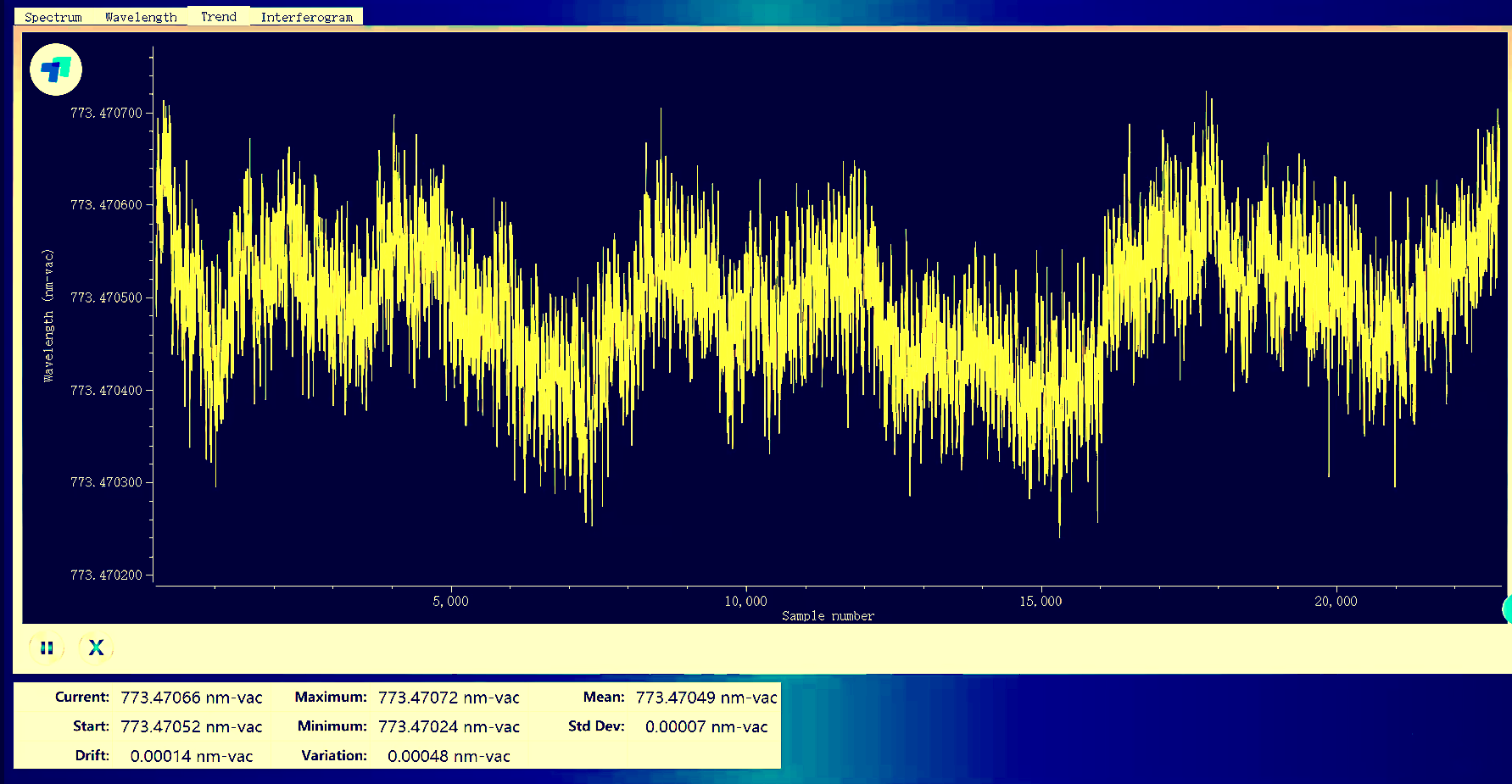Click the Current wavelength value
1512x784 pixels.
coord(191,698)
